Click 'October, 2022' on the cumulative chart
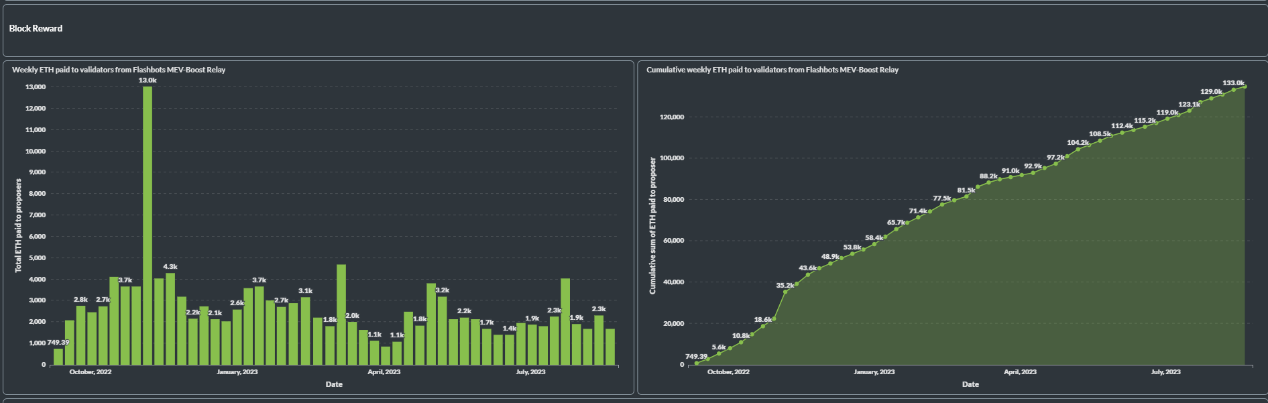The height and width of the screenshot is (403, 1268). pyautogui.click(x=728, y=372)
